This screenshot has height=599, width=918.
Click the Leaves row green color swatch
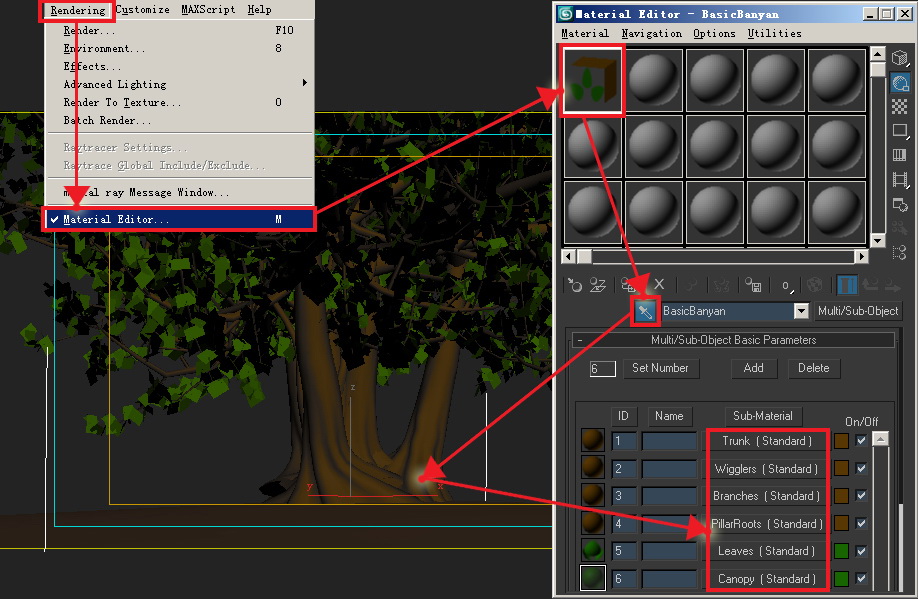[841, 551]
